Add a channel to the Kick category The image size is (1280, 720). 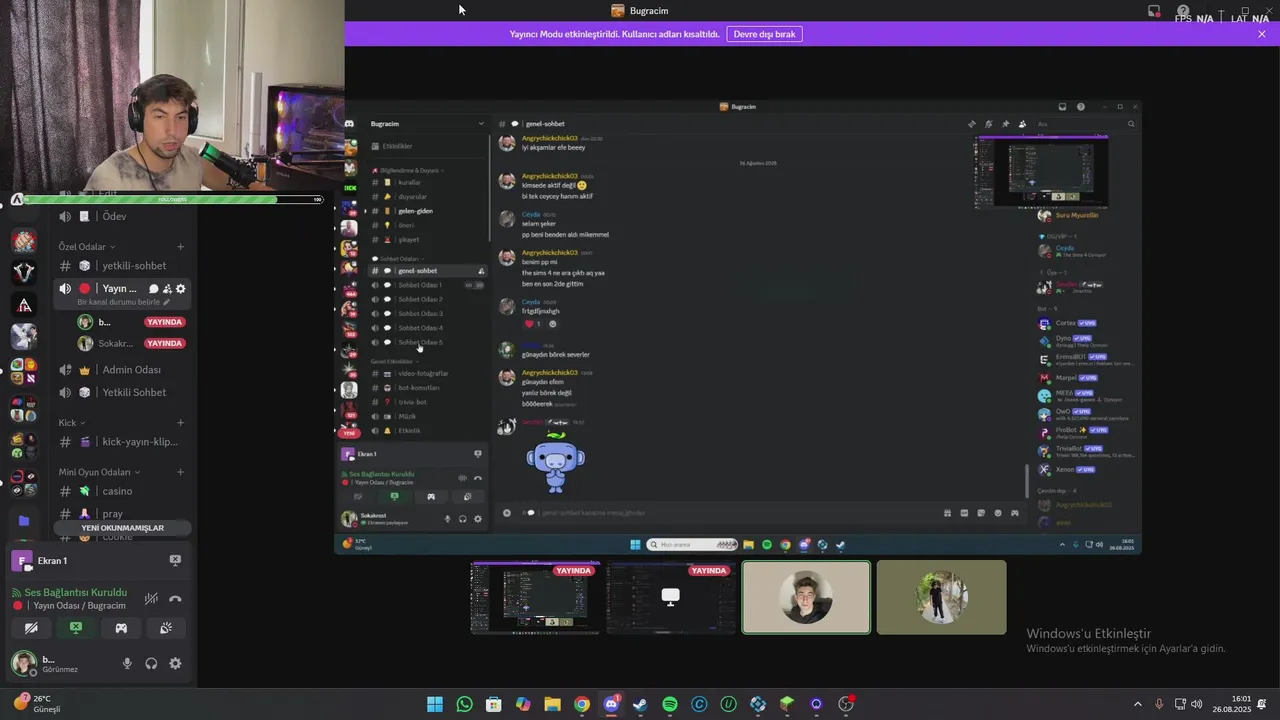point(180,423)
